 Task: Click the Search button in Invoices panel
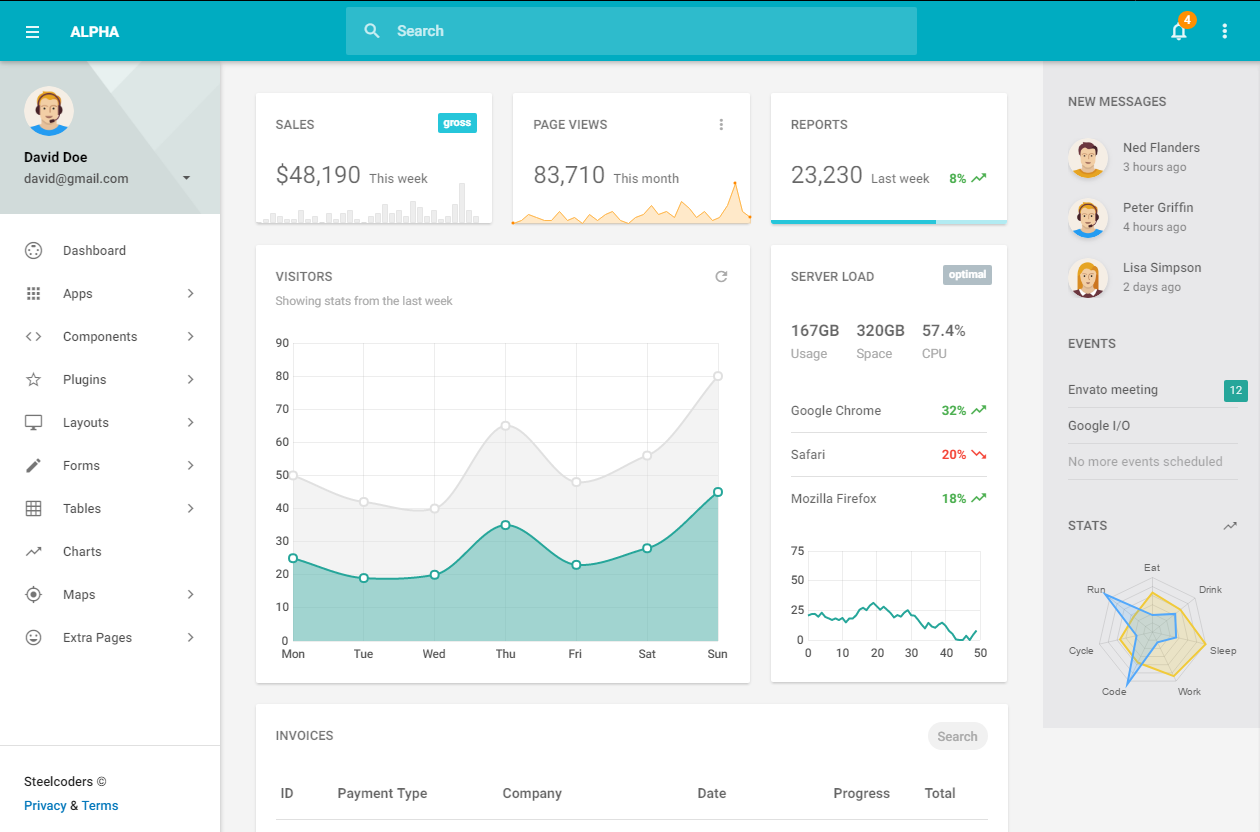coord(957,735)
